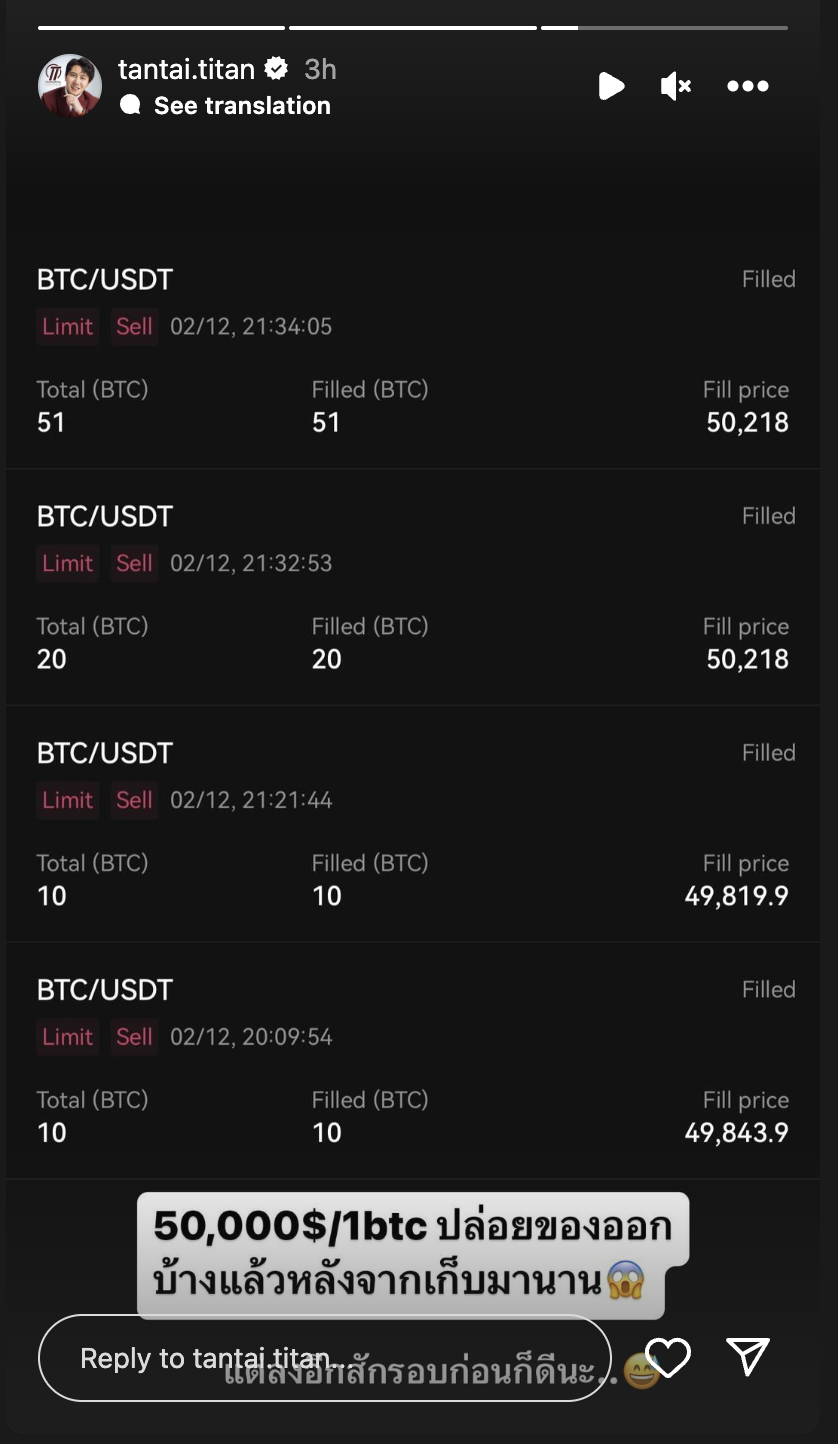The width and height of the screenshot is (838, 1444).
Task: Jump to first story progress segment
Action: [x=161, y=28]
